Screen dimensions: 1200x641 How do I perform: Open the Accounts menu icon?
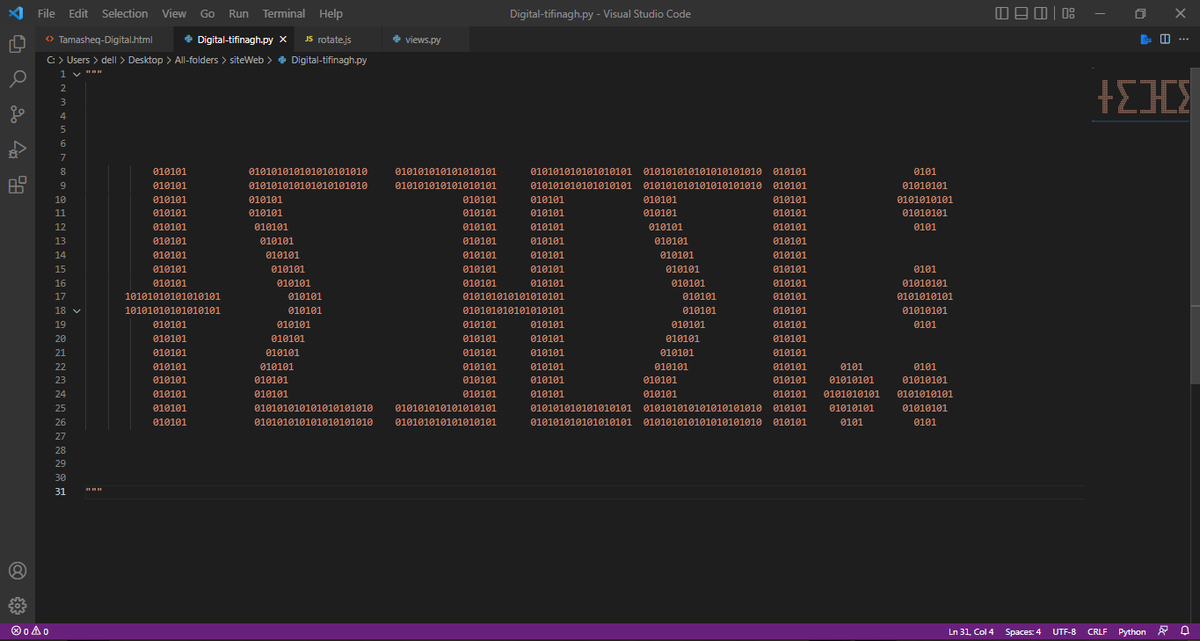pos(17,571)
